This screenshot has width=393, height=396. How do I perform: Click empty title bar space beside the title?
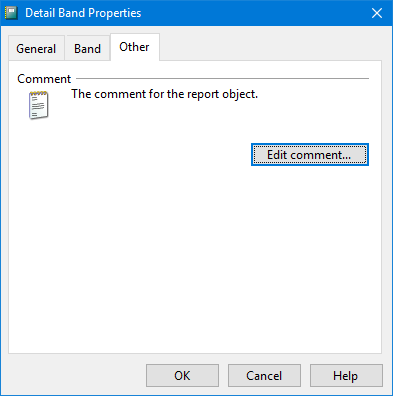click(253, 13)
